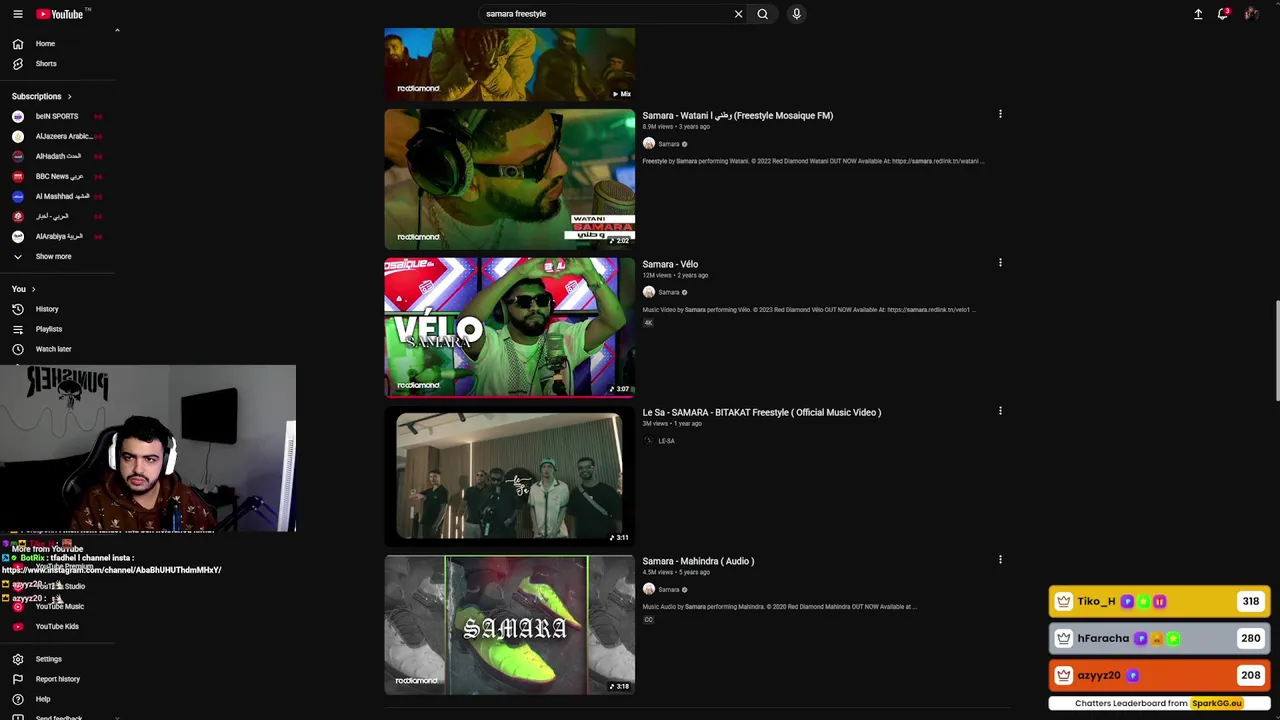1280x720 pixels.
Task: Expand the Subscriptions section header
Action: point(42,96)
